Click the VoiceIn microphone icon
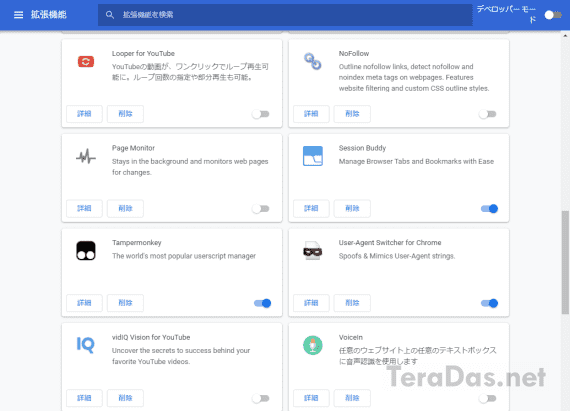The height and width of the screenshot is (411, 570). click(313, 345)
